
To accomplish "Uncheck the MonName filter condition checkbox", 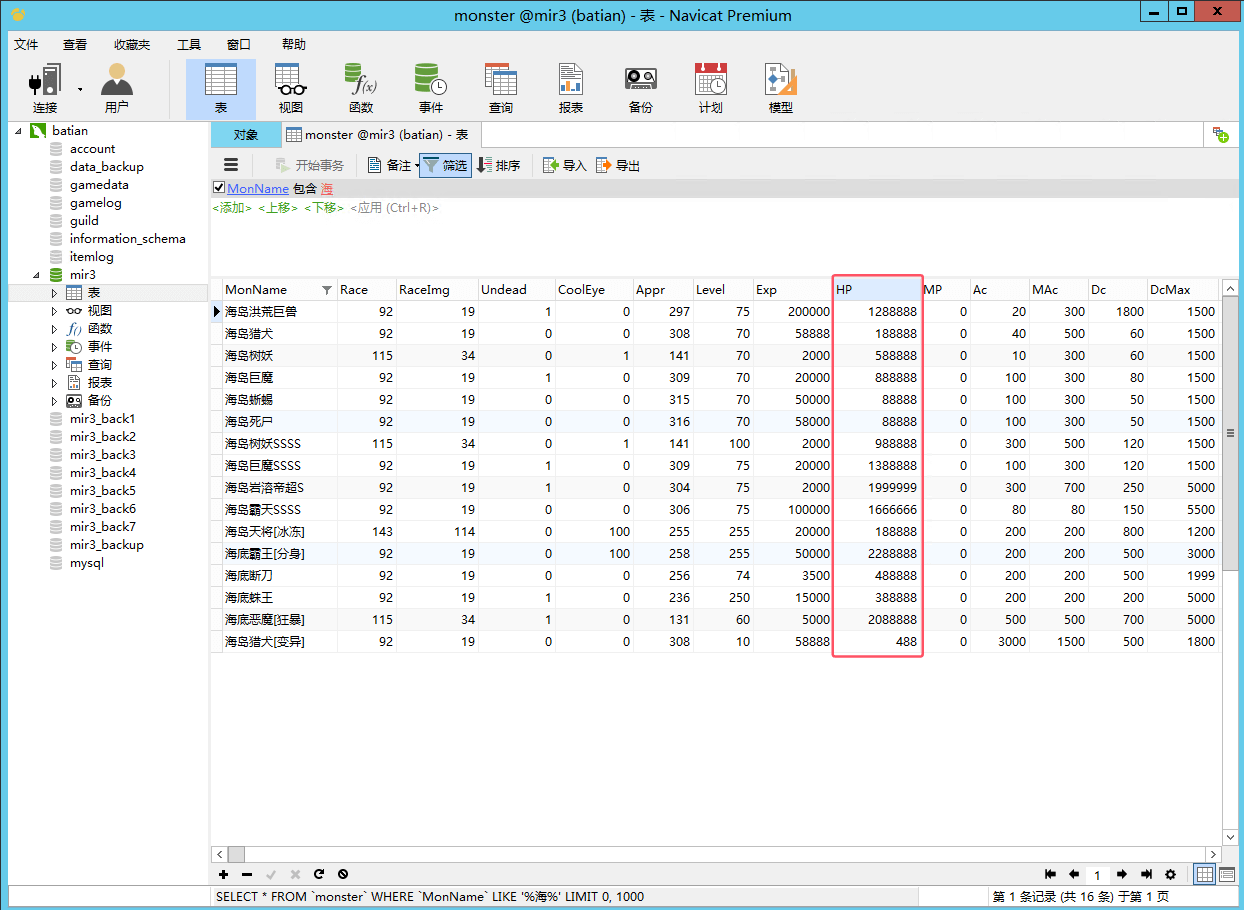I will [x=219, y=188].
